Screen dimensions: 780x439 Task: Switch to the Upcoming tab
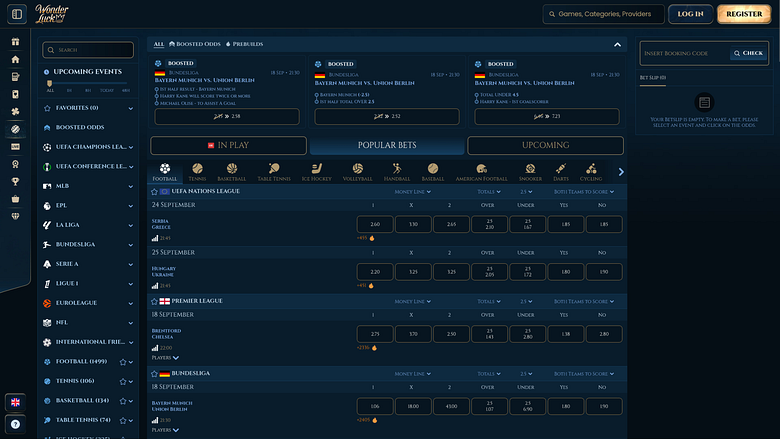(x=545, y=145)
